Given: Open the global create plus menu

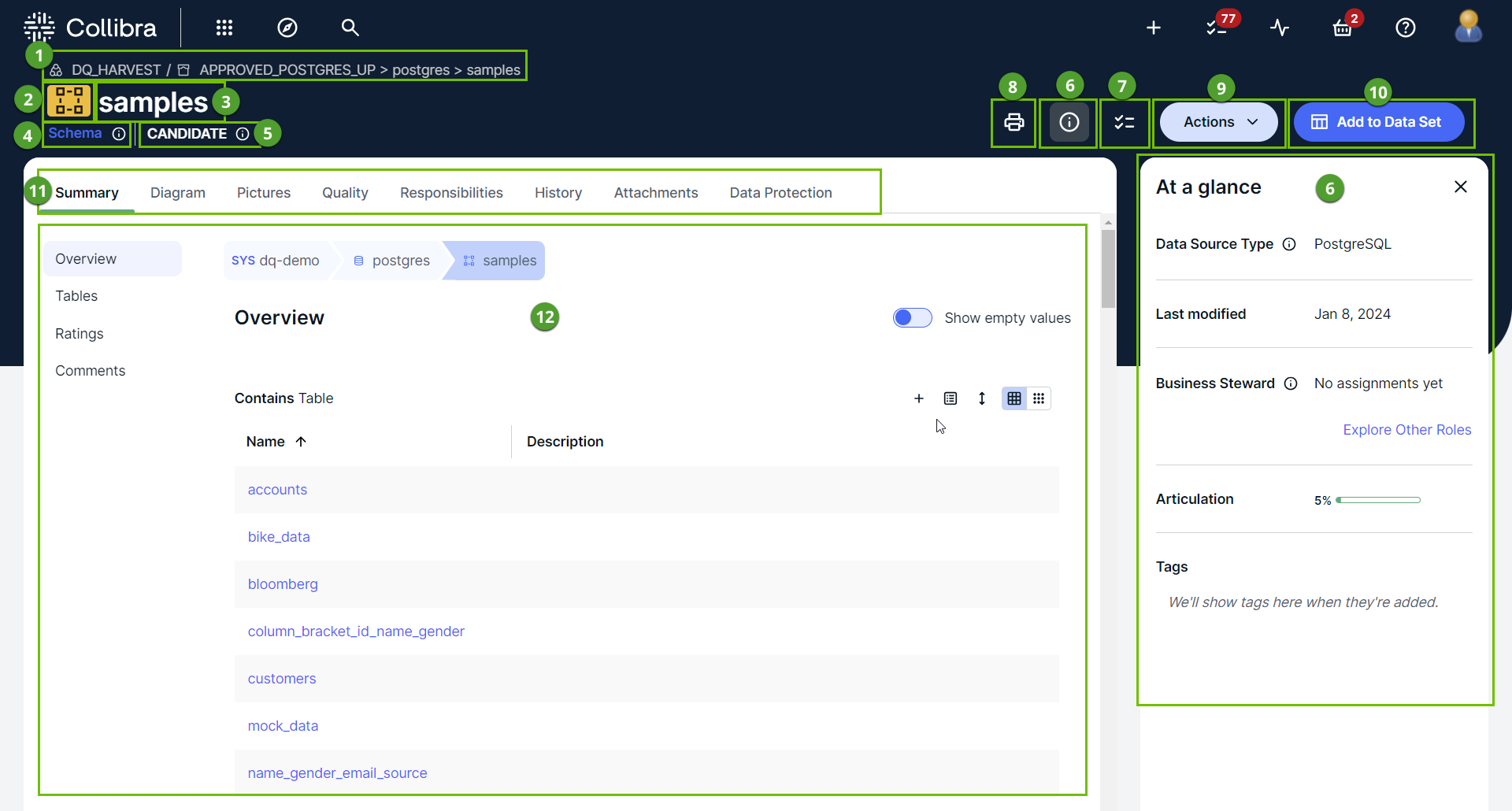Looking at the screenshot, I should click(x=1154, y=28).
